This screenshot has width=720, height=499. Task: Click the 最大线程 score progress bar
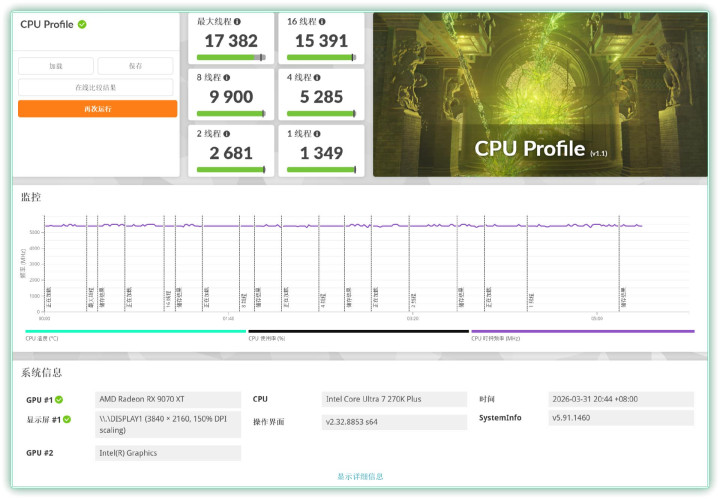[230, 58]
